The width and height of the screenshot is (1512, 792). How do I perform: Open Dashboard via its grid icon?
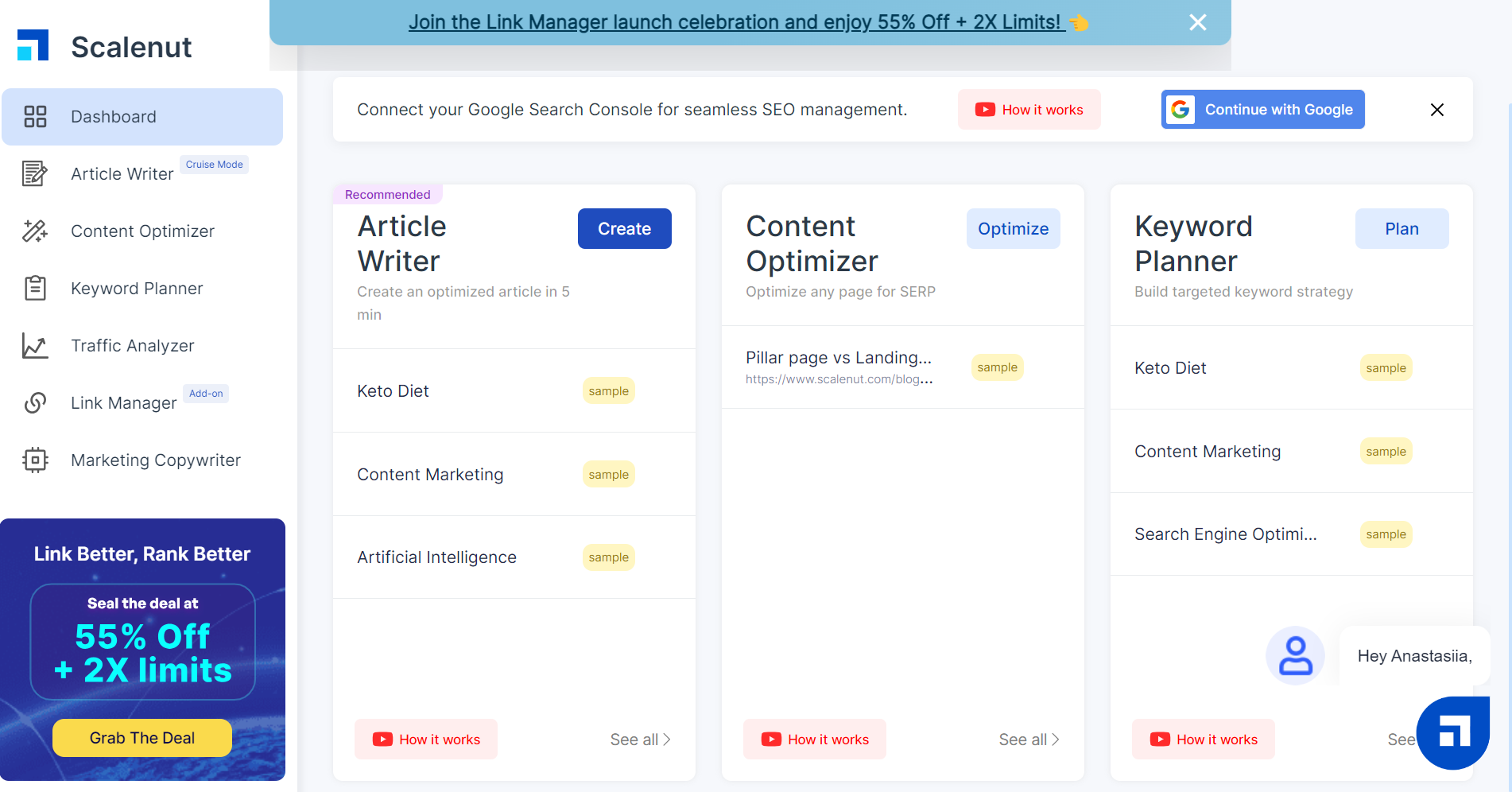click(35, 117)
